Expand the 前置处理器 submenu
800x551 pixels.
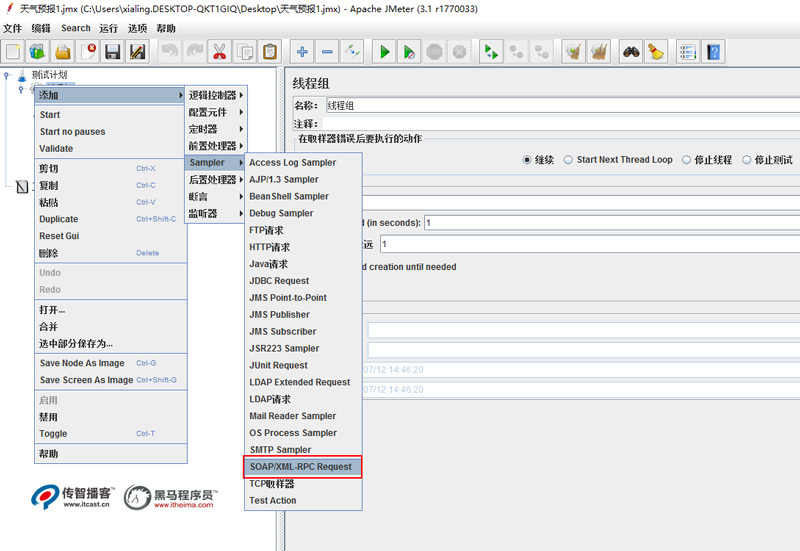tap(216, 146)
